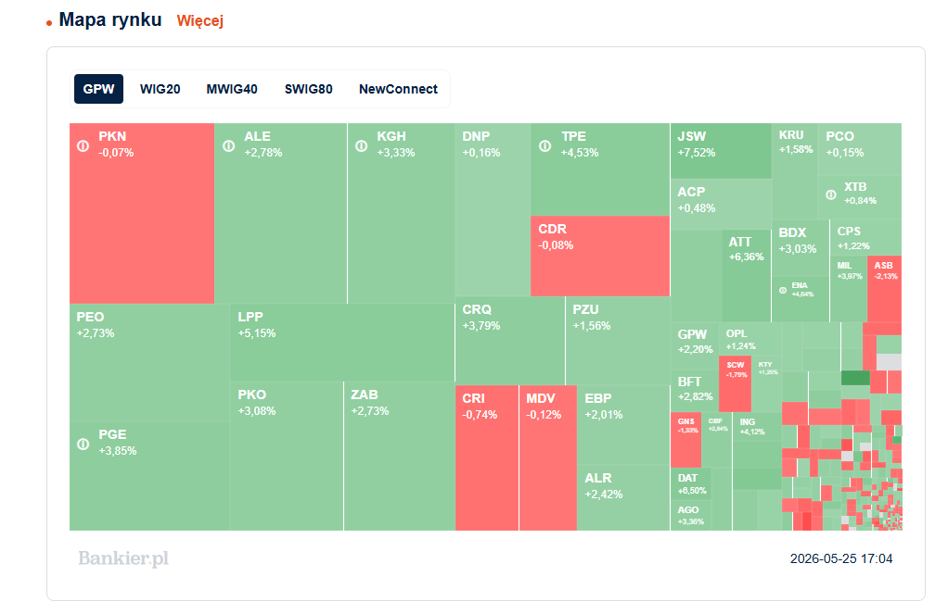Viewport: 948px width, 614px height.
Task: Click the JSW +7,52% tile
Action: point(721,151)
